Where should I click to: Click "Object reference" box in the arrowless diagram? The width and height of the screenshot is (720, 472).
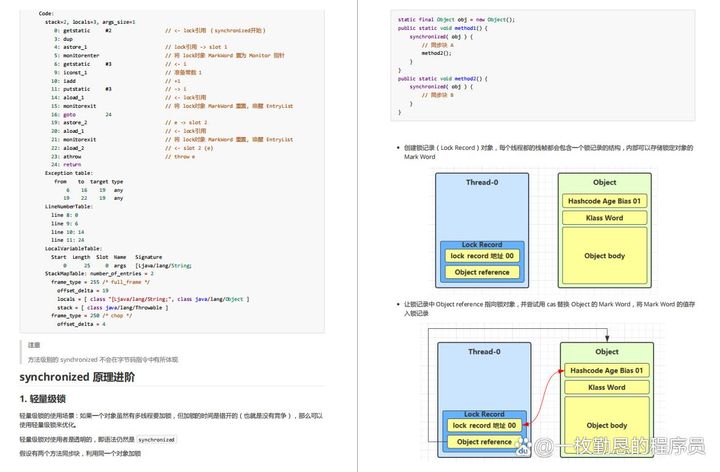tap(482, 272)
